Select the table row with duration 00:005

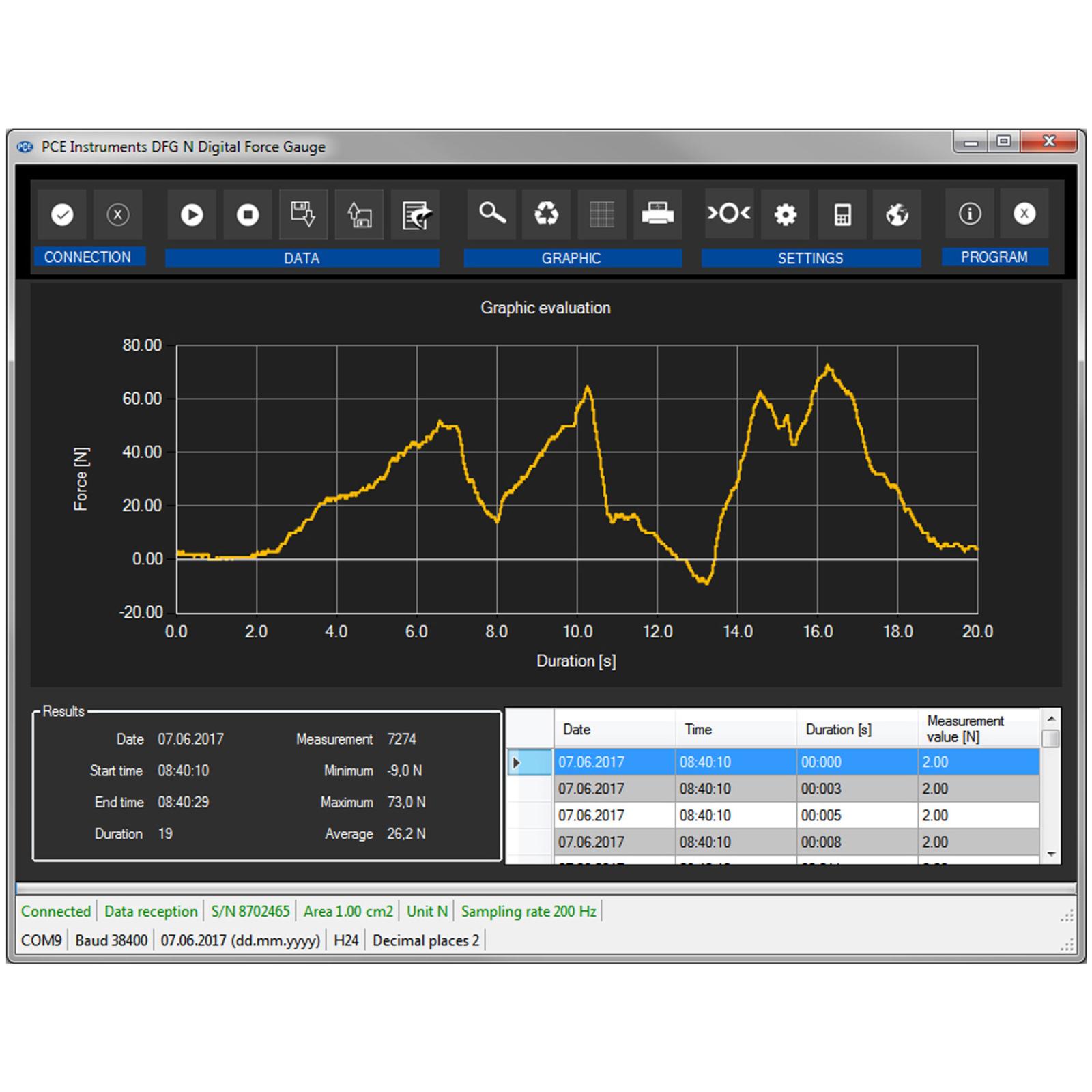tap(821, 816)
